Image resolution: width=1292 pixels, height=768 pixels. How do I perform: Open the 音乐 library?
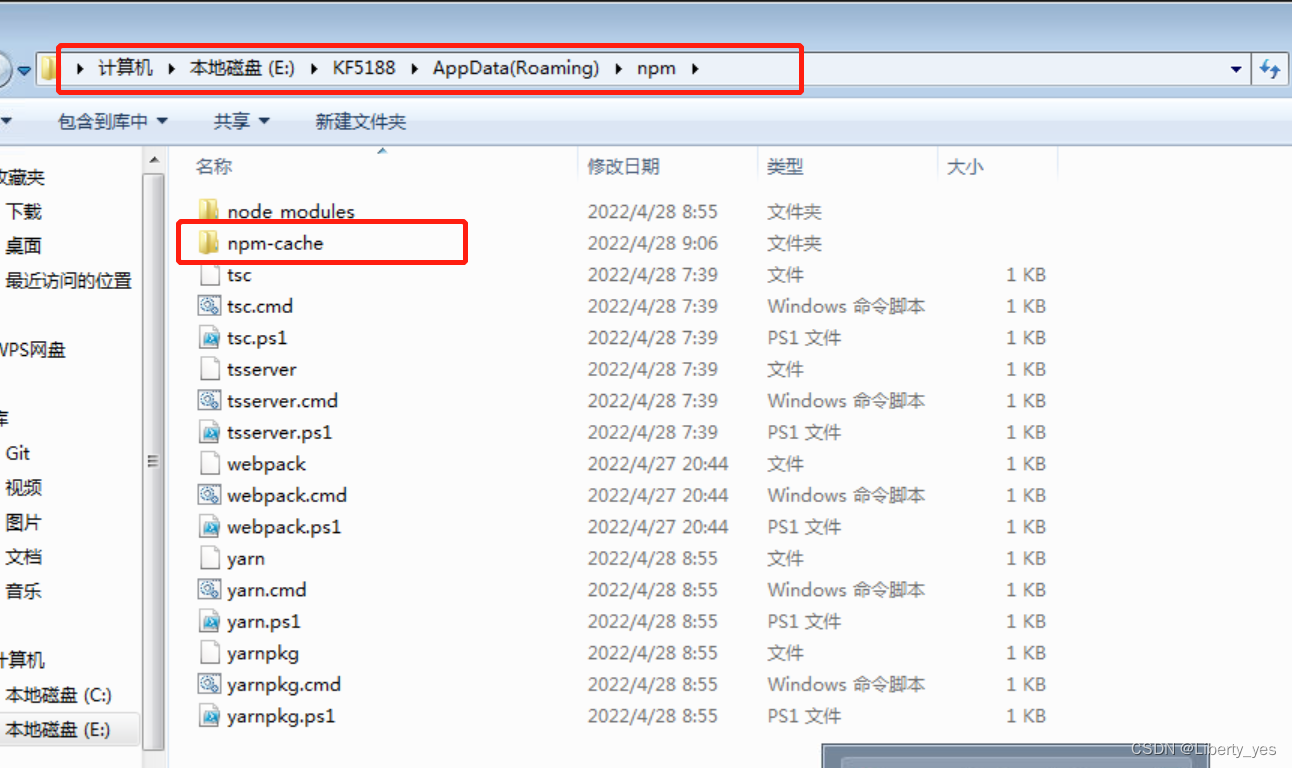click(24, 591)
